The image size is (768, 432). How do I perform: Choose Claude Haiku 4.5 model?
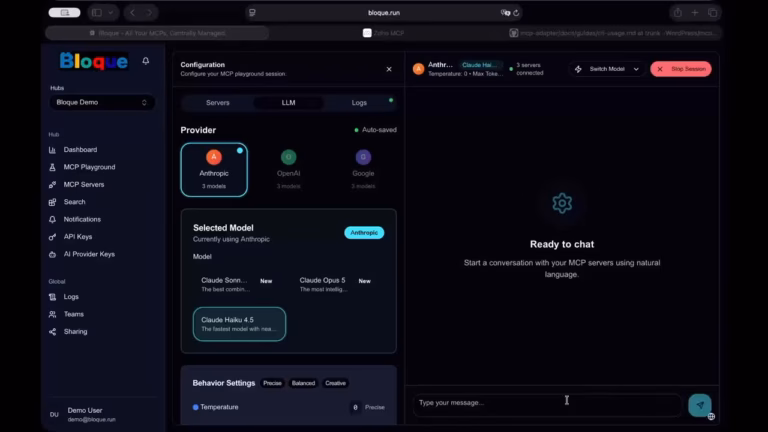239,324
